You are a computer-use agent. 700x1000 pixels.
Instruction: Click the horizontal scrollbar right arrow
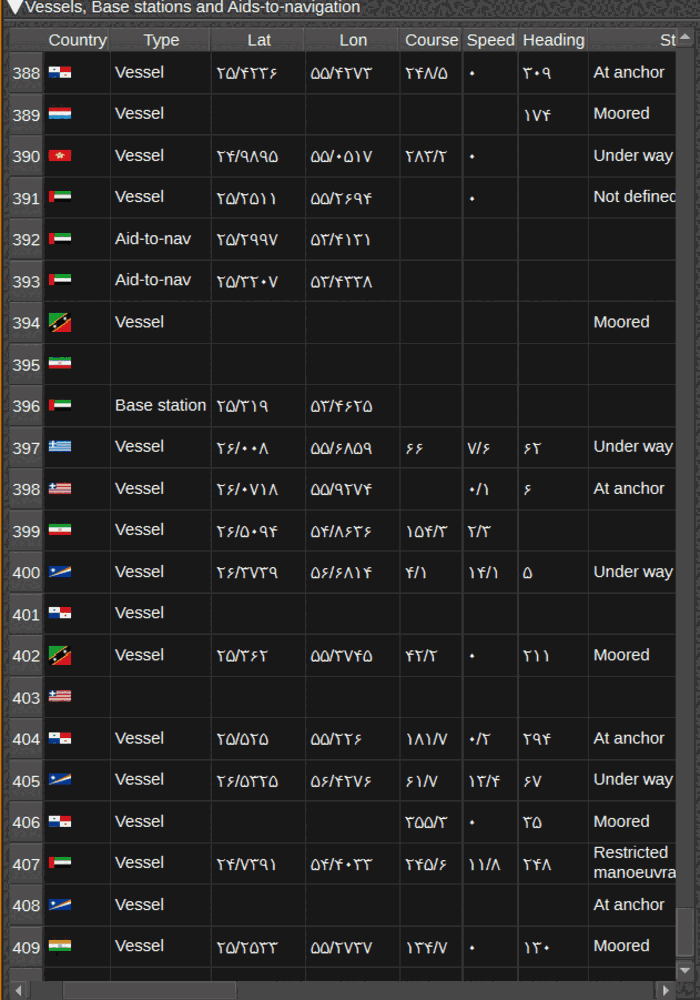[x=666, y=990]
